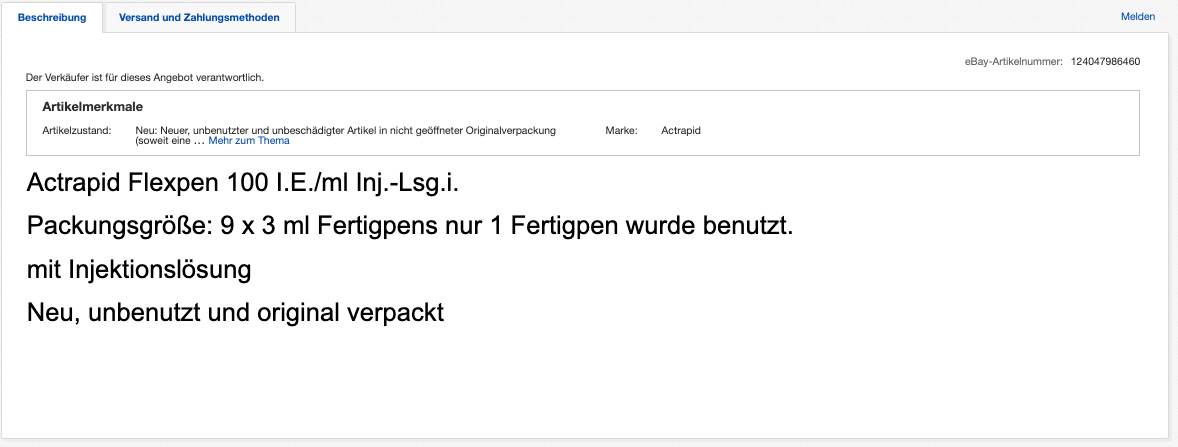The height and width of the screenshot is (447, 1178).
Task: Click the Verkäufer responsibility notice text
Action: coord(145,77)
